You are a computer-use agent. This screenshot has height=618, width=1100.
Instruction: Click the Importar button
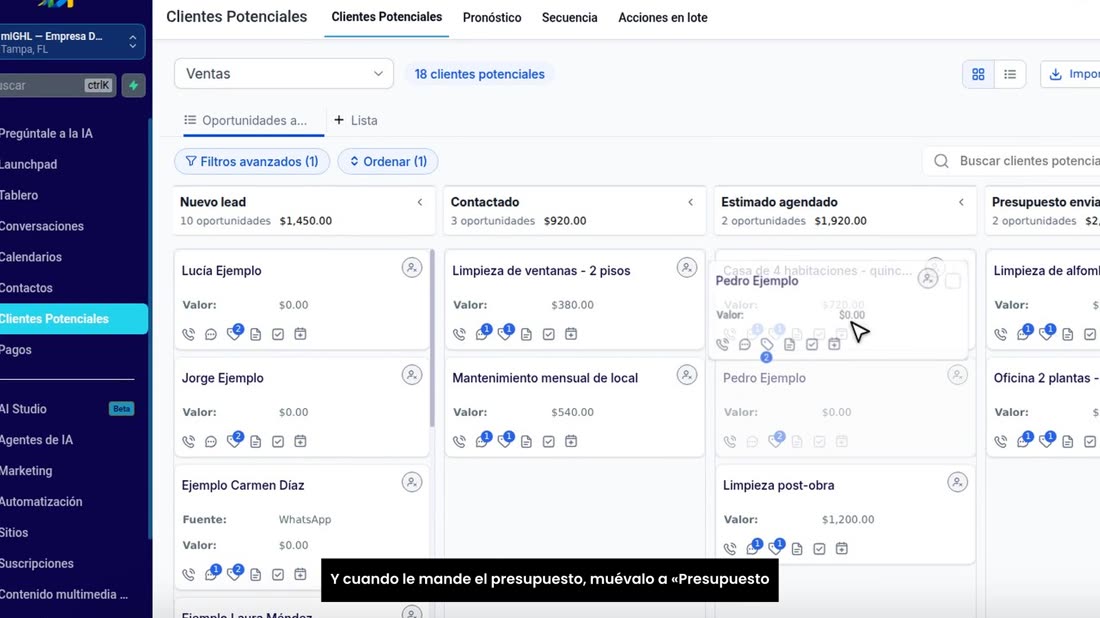click(x=1071, y=74)
